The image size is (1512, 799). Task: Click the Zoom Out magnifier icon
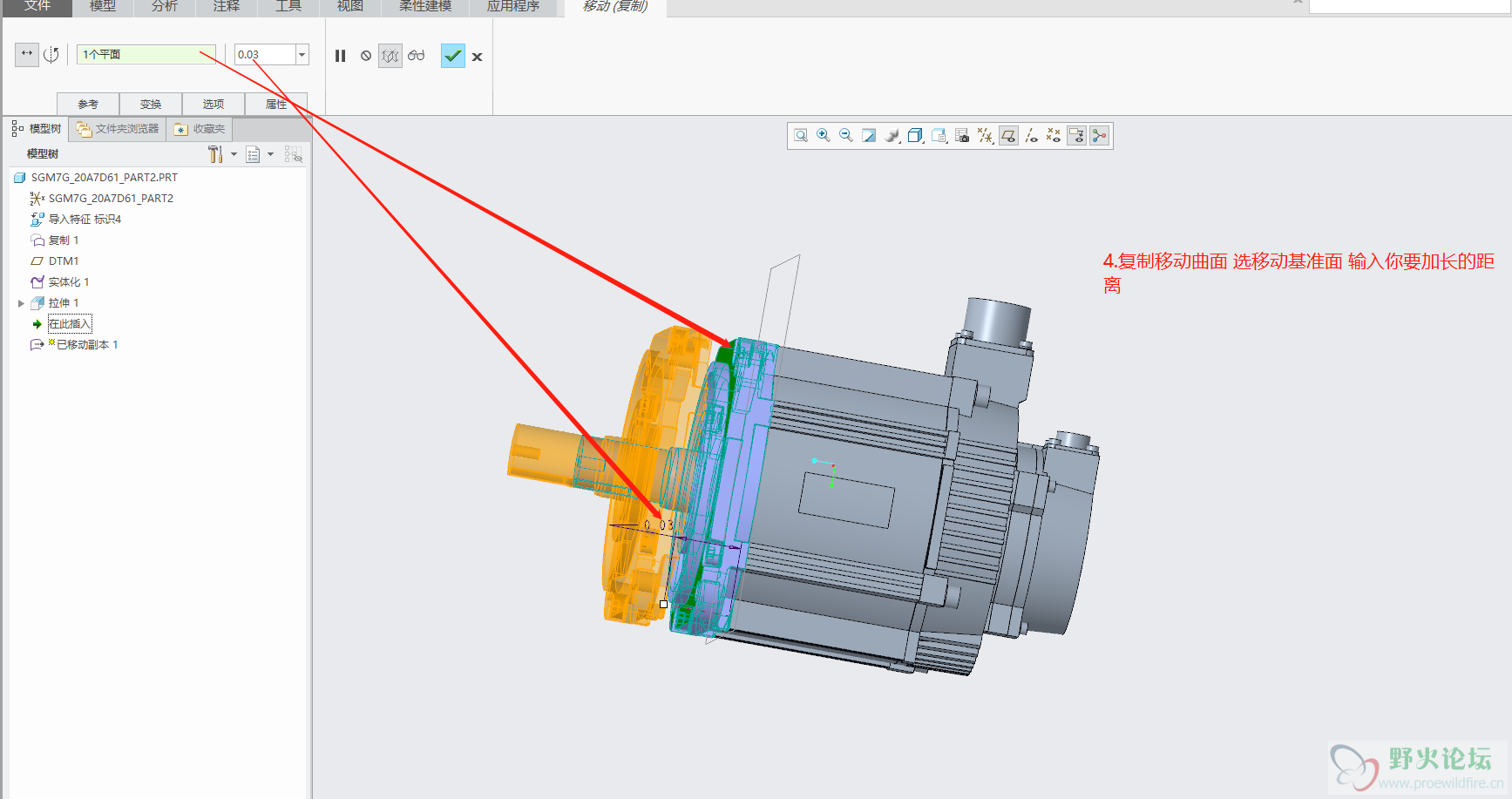846,135
